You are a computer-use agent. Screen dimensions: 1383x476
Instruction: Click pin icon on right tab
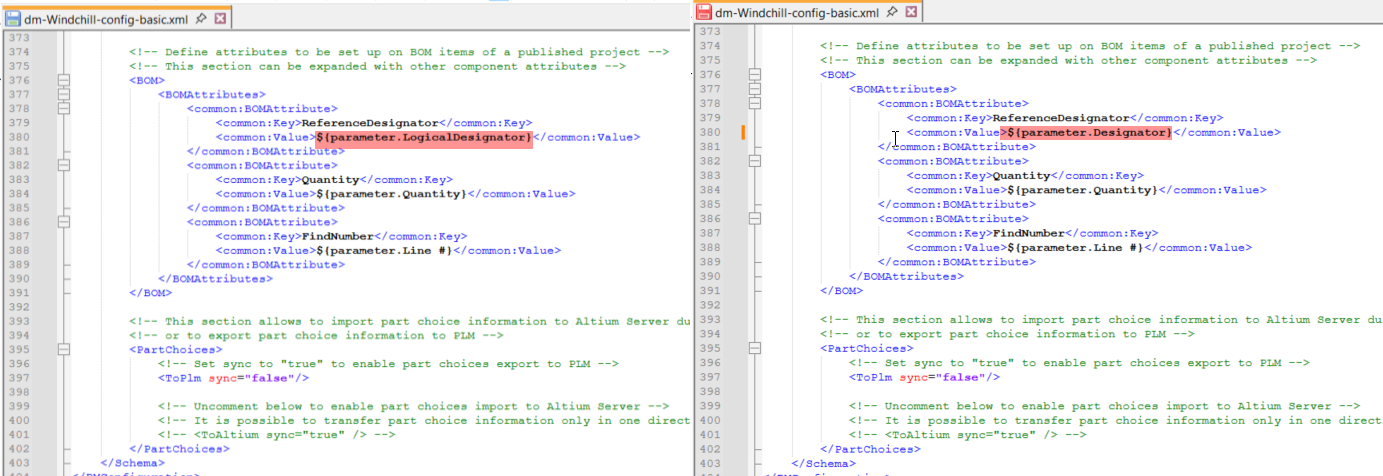tap(893, 13)
